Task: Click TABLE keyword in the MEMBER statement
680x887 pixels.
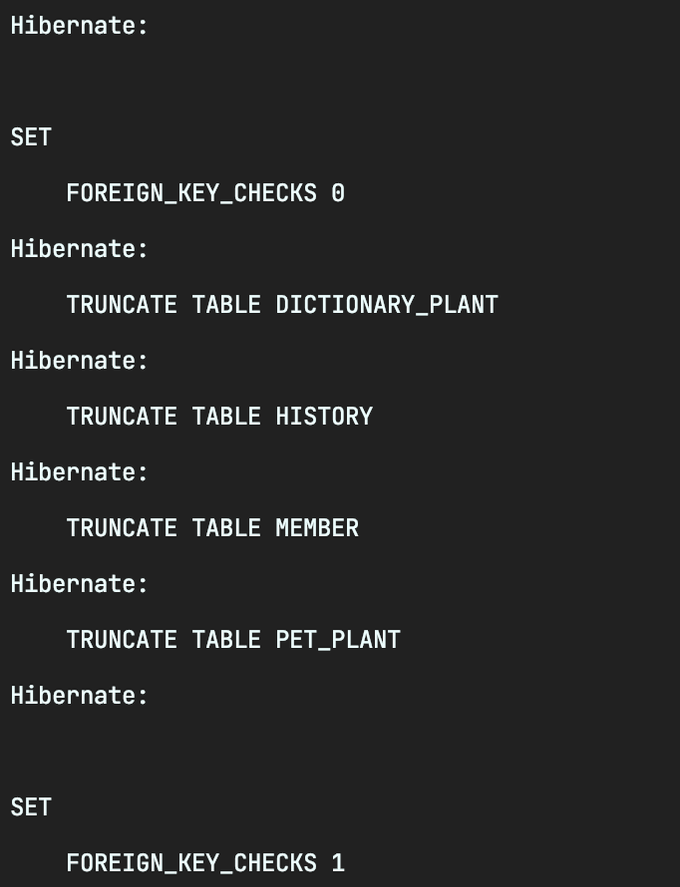Action: coord(226,528)
